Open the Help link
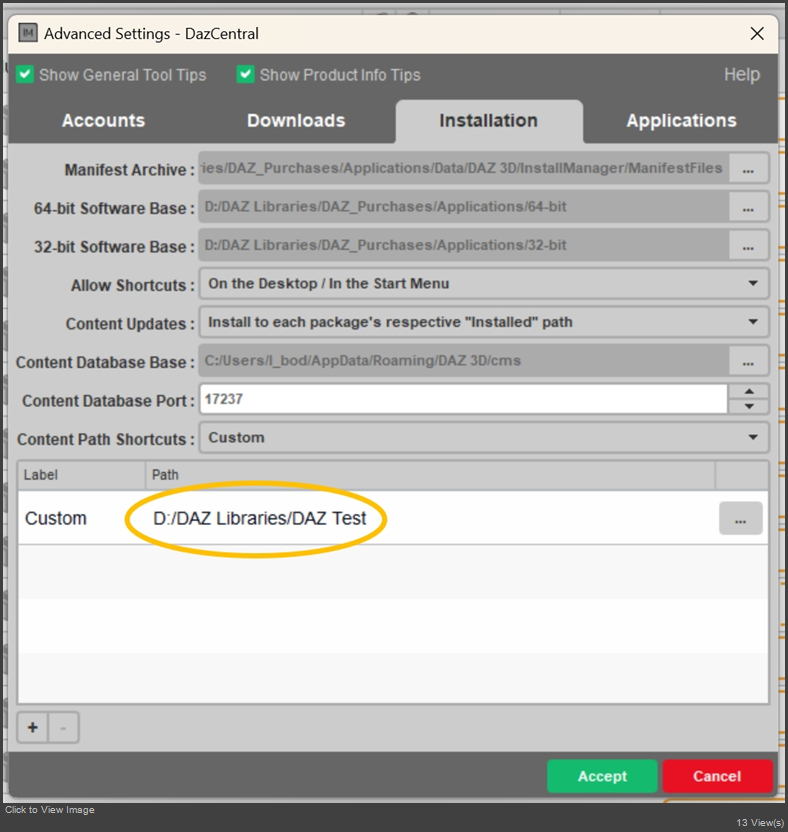The height and width of the screenshot is (832, 788). click(x=742, y=74)
